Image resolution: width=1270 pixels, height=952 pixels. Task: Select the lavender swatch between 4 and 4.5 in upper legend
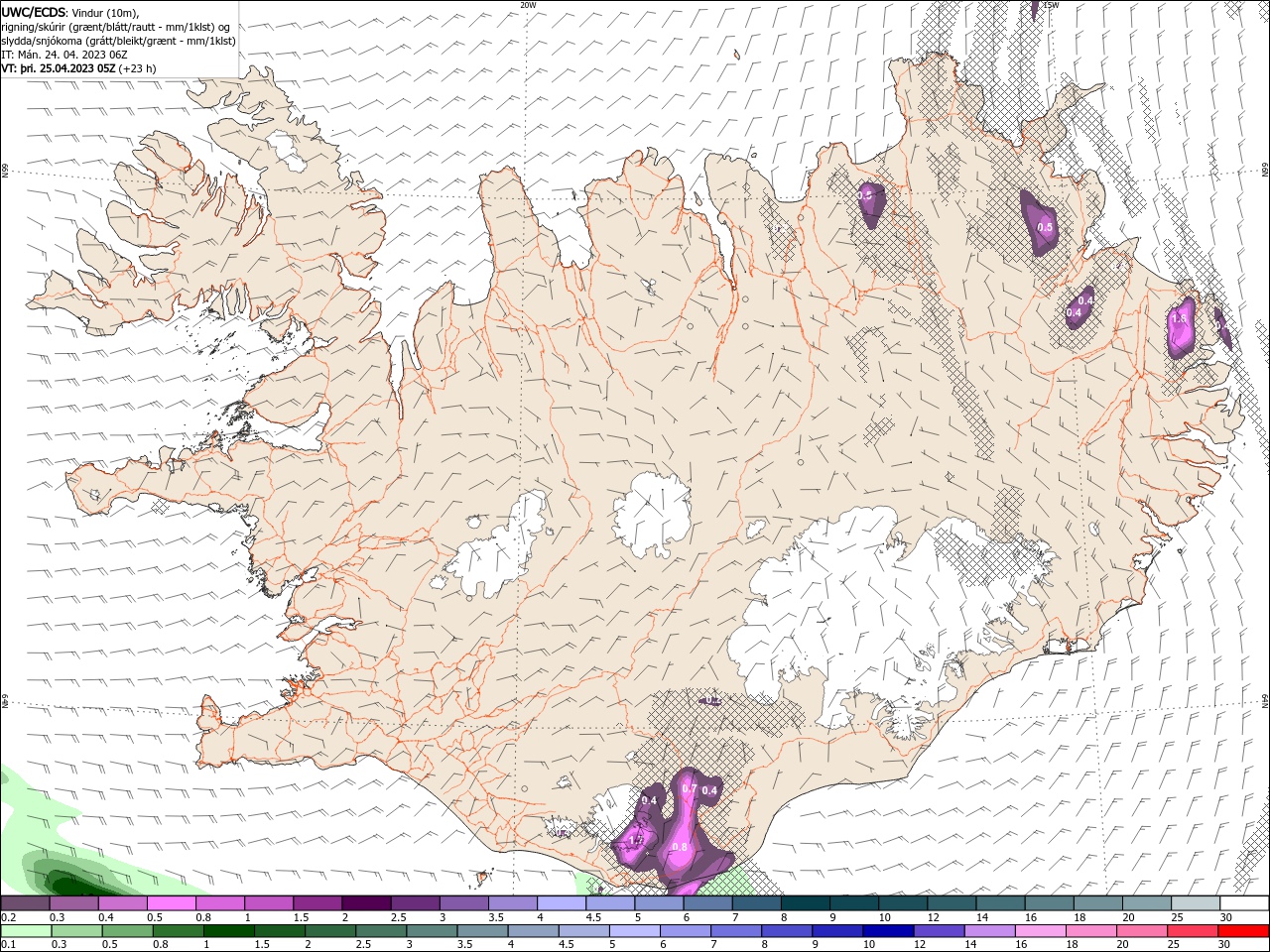(x=561, y=902)
